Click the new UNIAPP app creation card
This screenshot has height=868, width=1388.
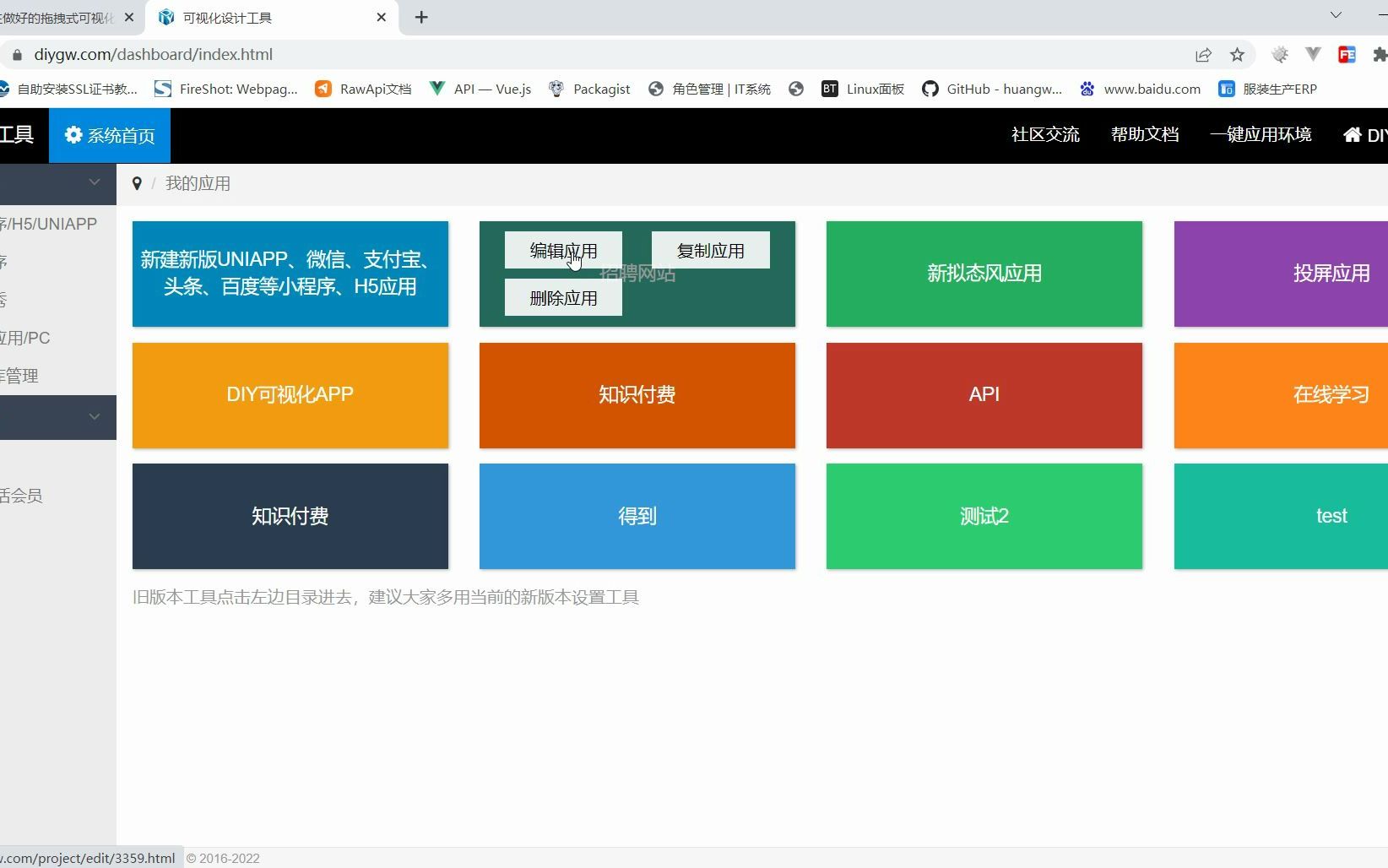point(290,274)
